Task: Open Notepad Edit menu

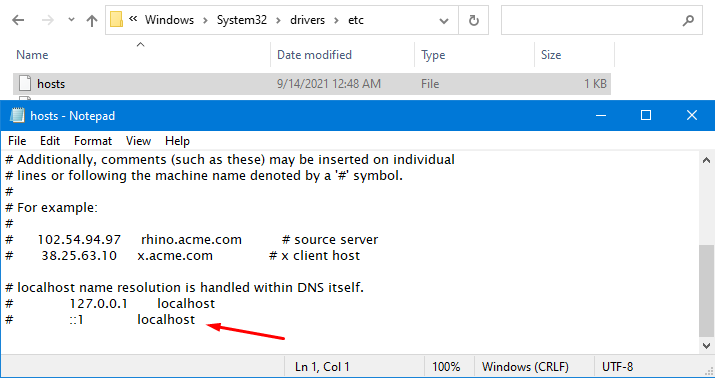Action: (50, 141)
